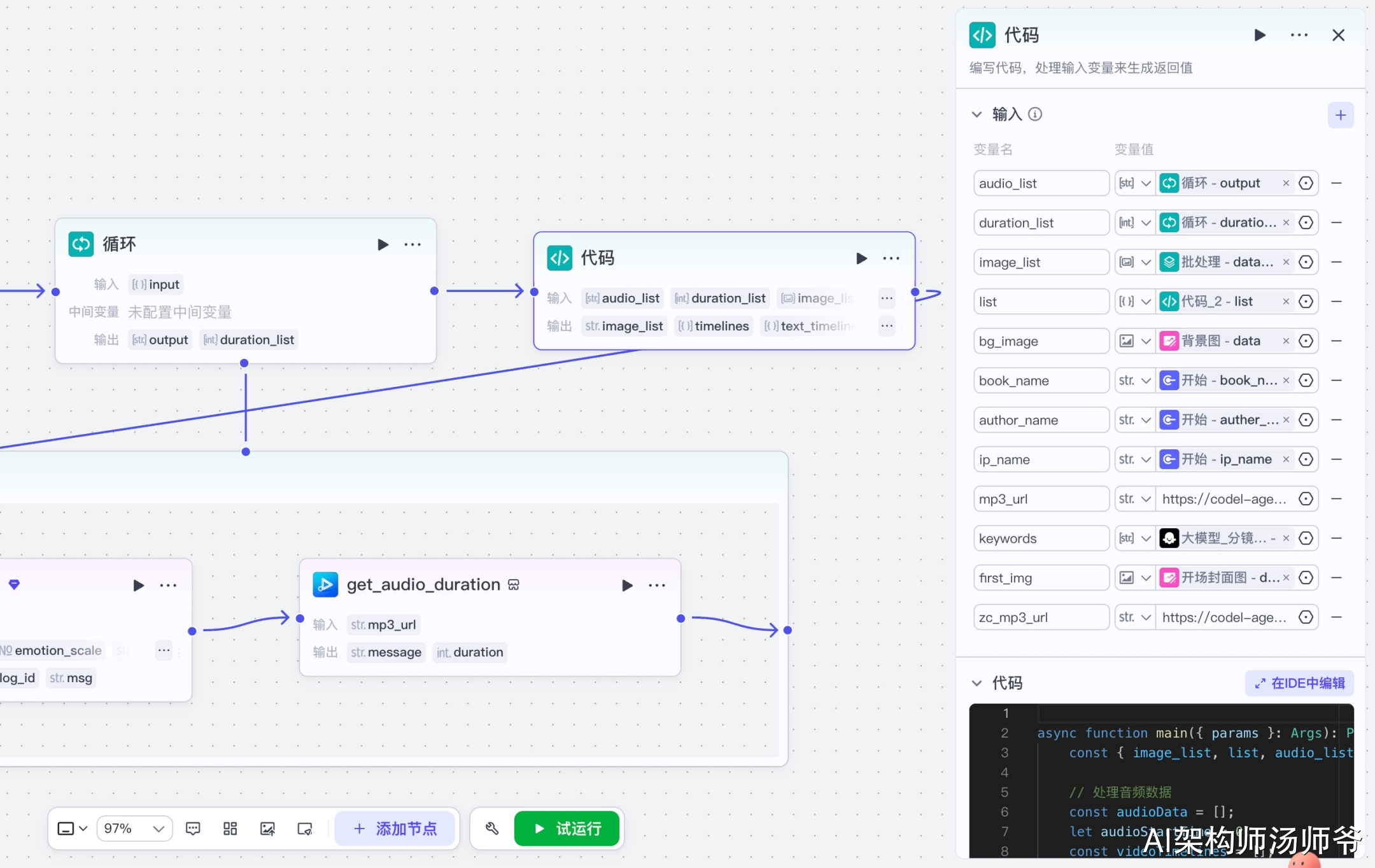The image size is (1375, 868).
Task: Open the debug wrench tool
Action: 492,829
